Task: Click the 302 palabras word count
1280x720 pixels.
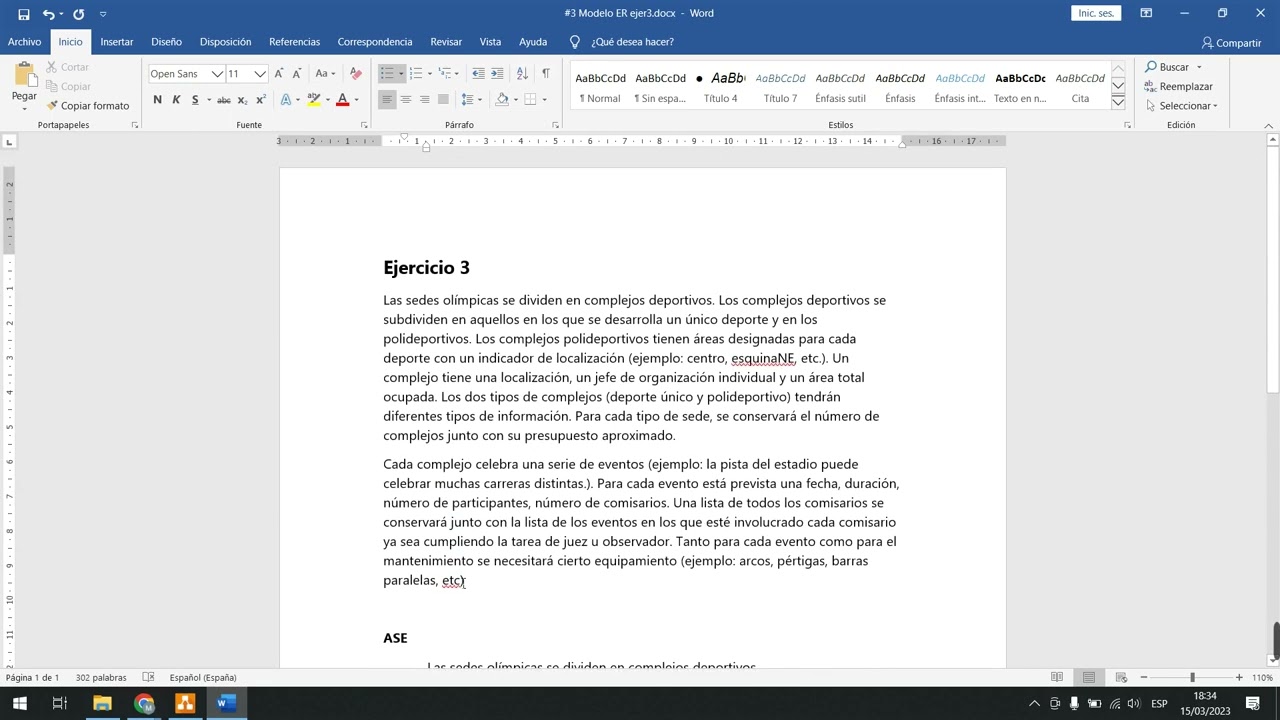Action: pos(101,678)
